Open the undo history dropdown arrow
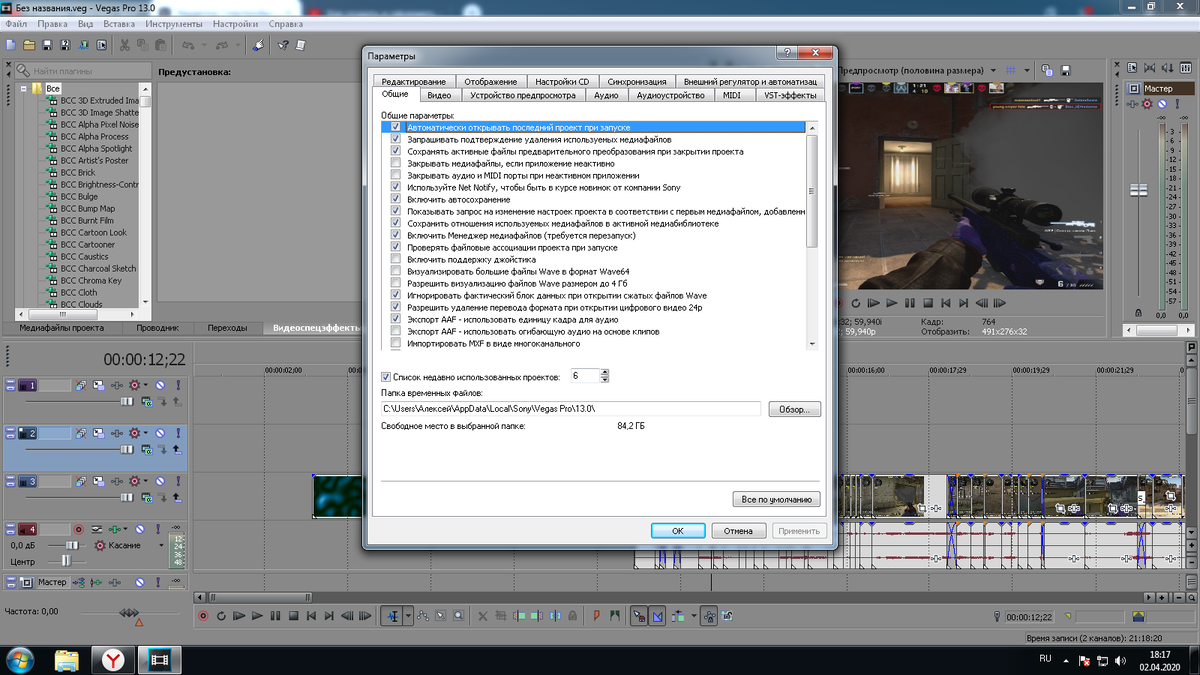This screenshot has height=675, width=1200. click(204, 45)
